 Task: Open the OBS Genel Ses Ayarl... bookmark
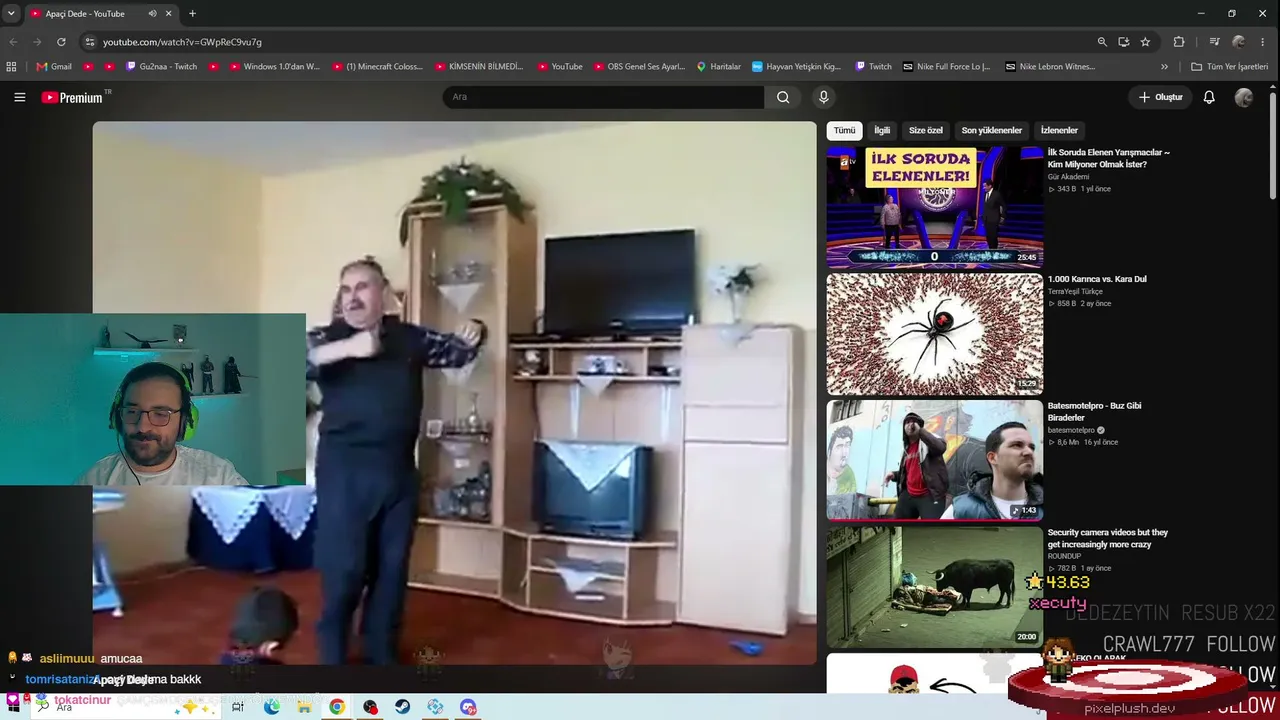click(638, 67)
